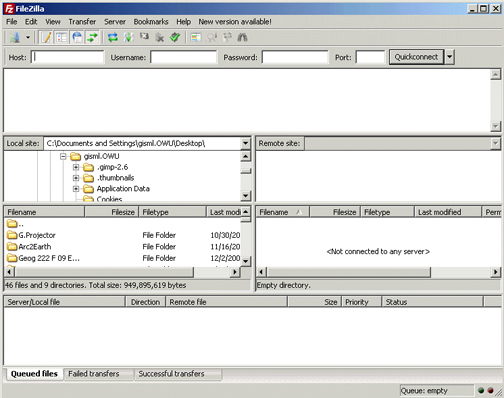Toggle the local directory tree view
This screenshot has width=504, height=398.
[61, 37]
